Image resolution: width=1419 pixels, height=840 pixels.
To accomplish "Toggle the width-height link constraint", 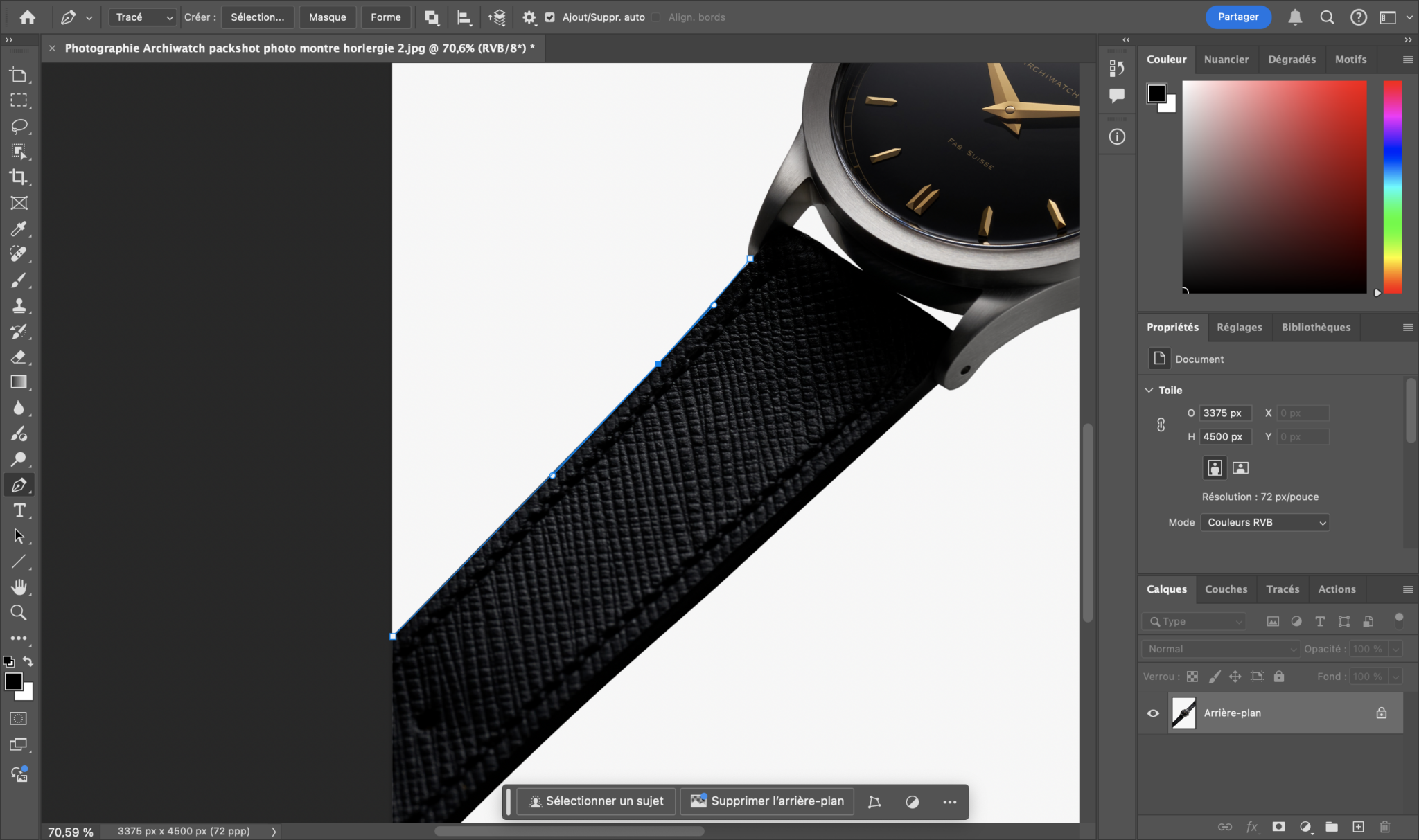I will pyautogui.click(x=1161, y=425).
